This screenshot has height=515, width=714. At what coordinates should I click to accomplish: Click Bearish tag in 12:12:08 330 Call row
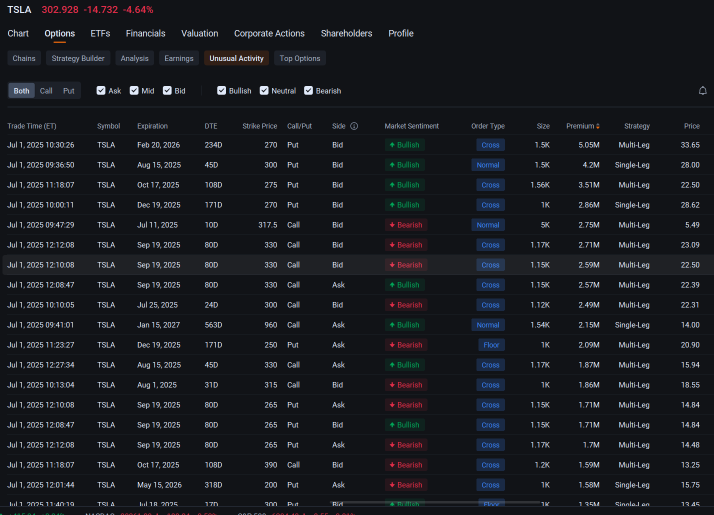click(406, 245)
